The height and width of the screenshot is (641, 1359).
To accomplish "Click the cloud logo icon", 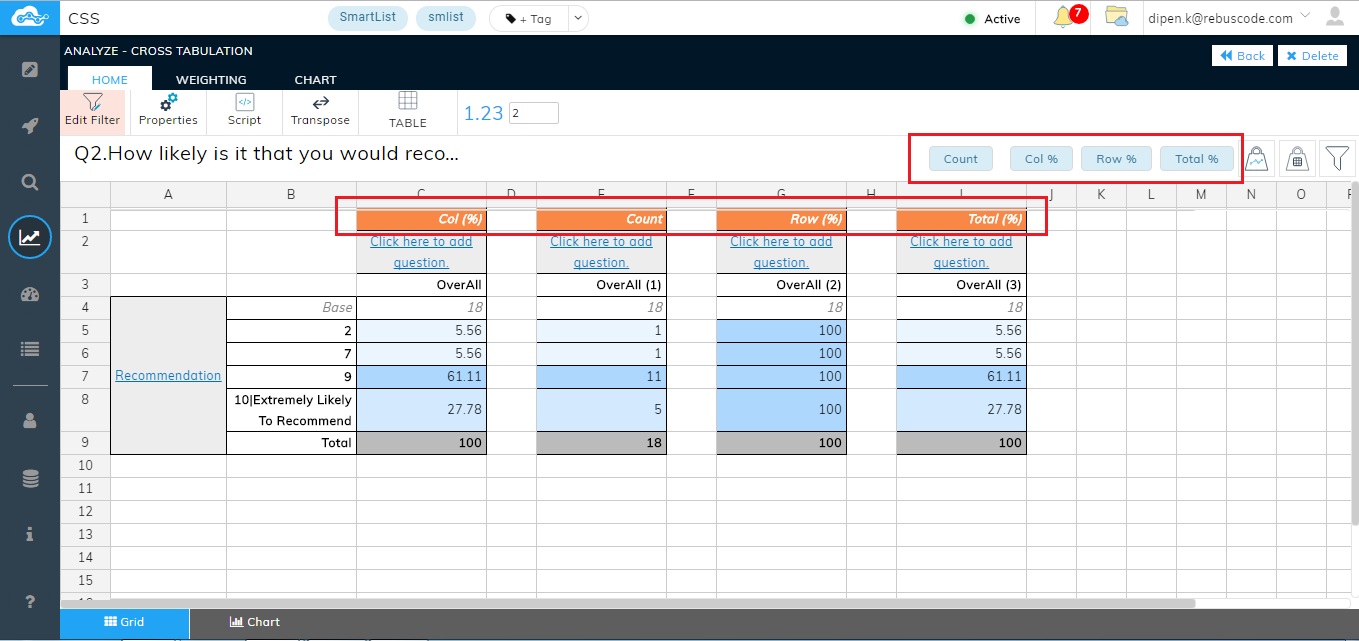I will coord(29,17).
